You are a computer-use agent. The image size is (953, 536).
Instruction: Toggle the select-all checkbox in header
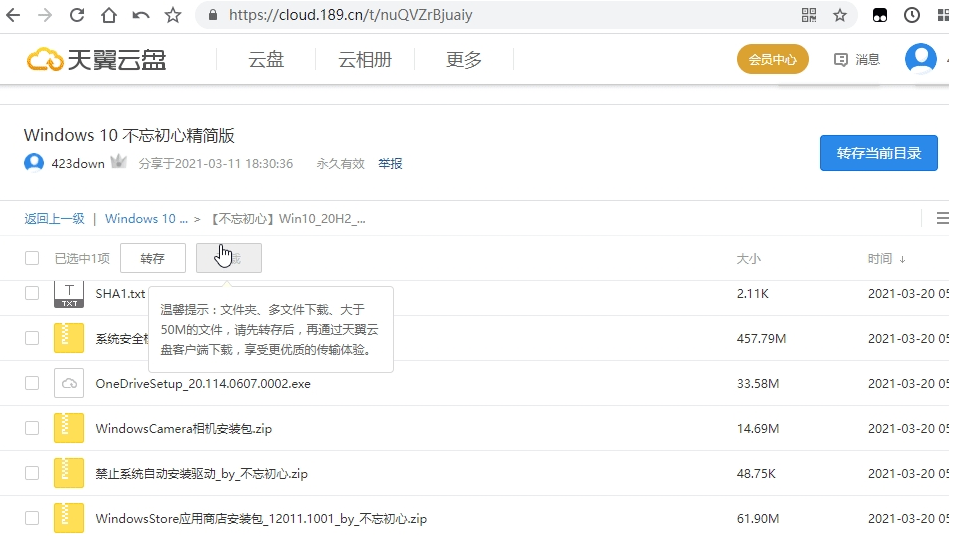[32, 259]
